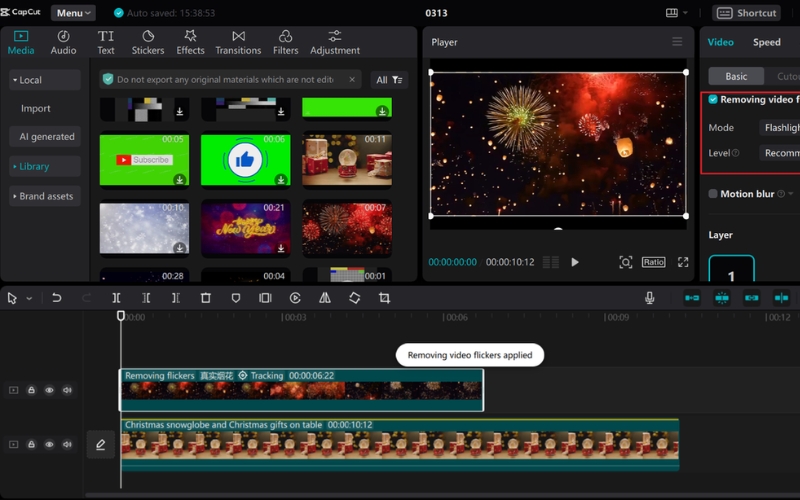800x500 pixels.
Task: Mirror the selected clip
Action: pos(325,298)
